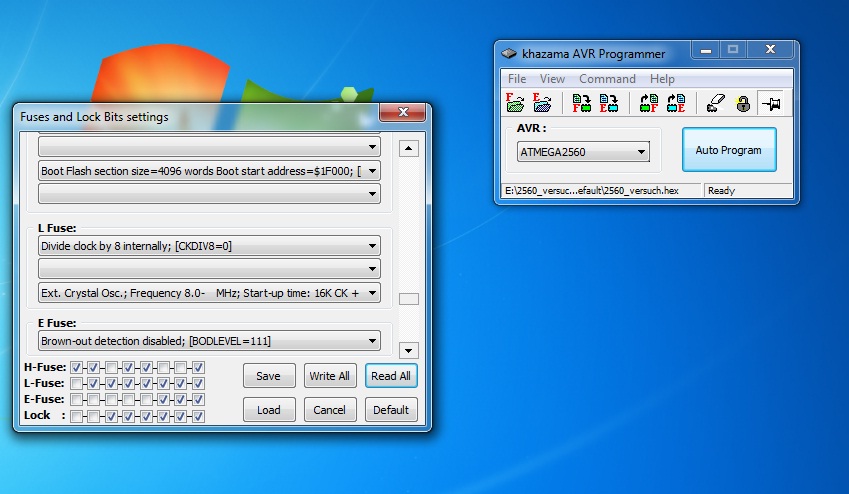This screenshot has height=494, width=849.
Task: Click the Read All button
Action: tap(391, 375)
